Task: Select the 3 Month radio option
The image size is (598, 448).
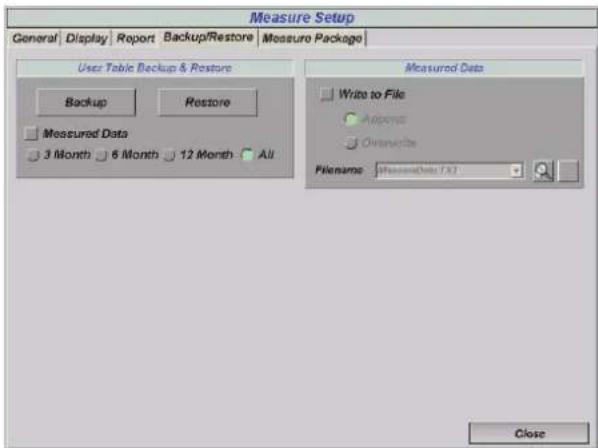Action: (x=33, y=155)
